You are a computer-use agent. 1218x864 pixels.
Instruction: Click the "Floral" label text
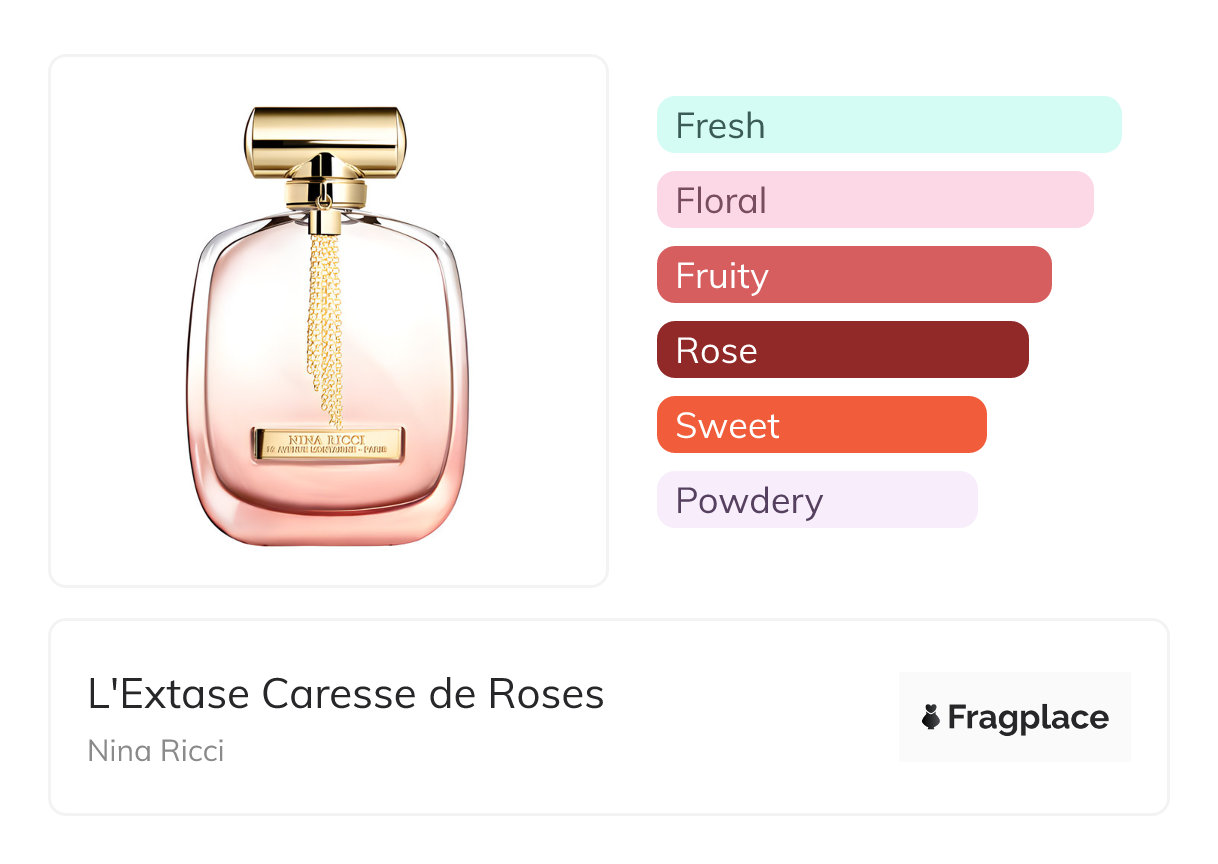[721, 201]
